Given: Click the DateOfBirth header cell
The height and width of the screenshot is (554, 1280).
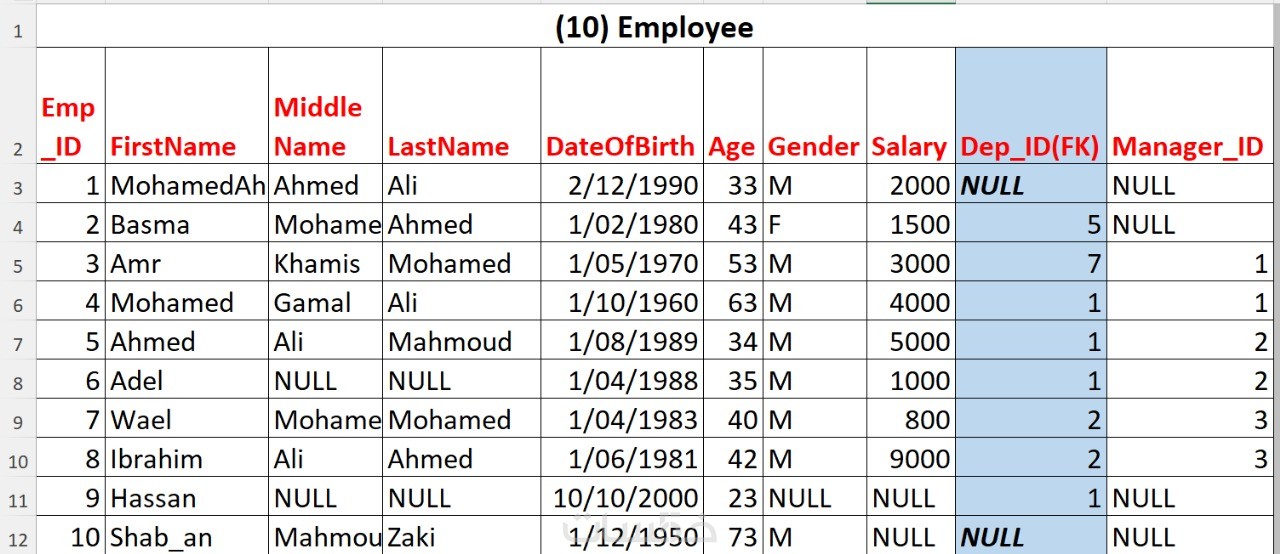Looking at the screenshot, I should 620,147.
